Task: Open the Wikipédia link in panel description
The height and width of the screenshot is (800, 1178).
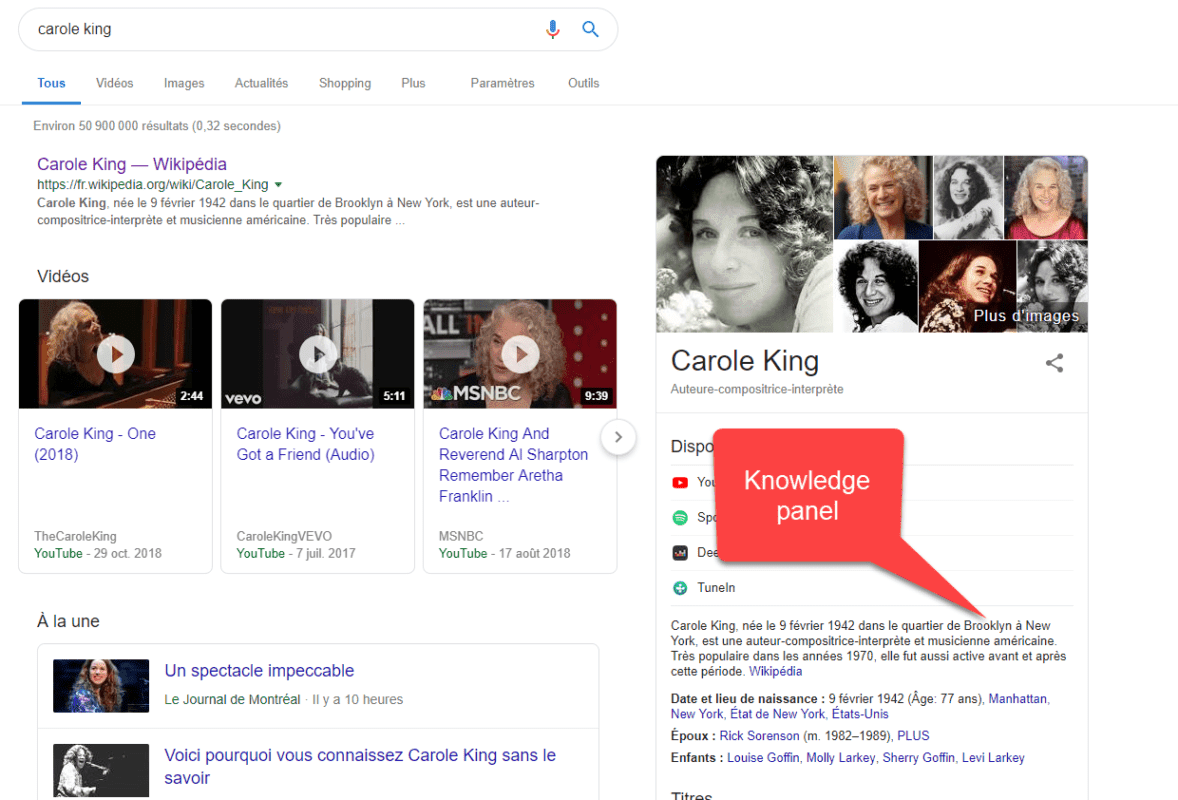Action: coord(775,672)
